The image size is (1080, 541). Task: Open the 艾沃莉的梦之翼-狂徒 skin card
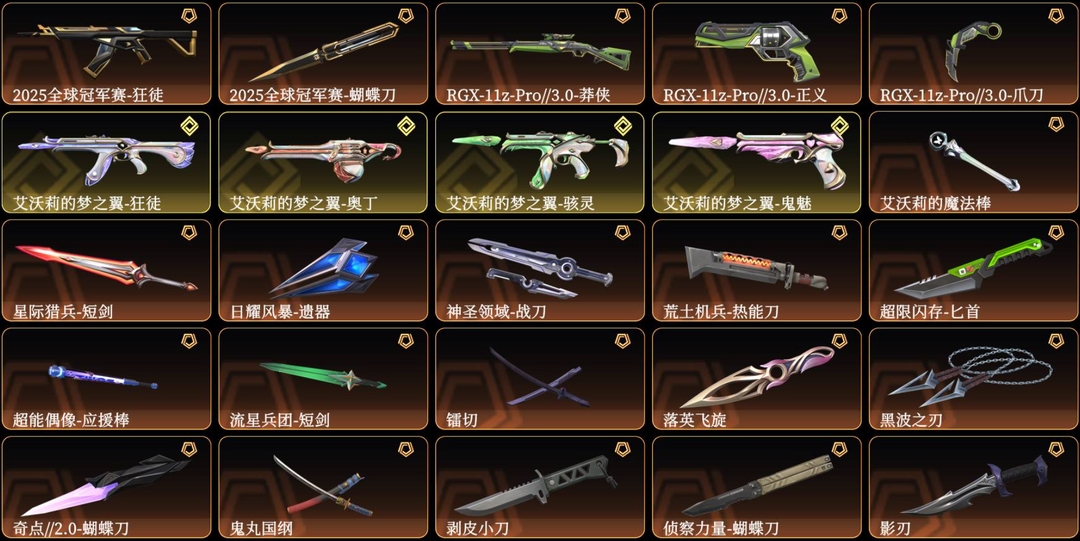(107, 163)
